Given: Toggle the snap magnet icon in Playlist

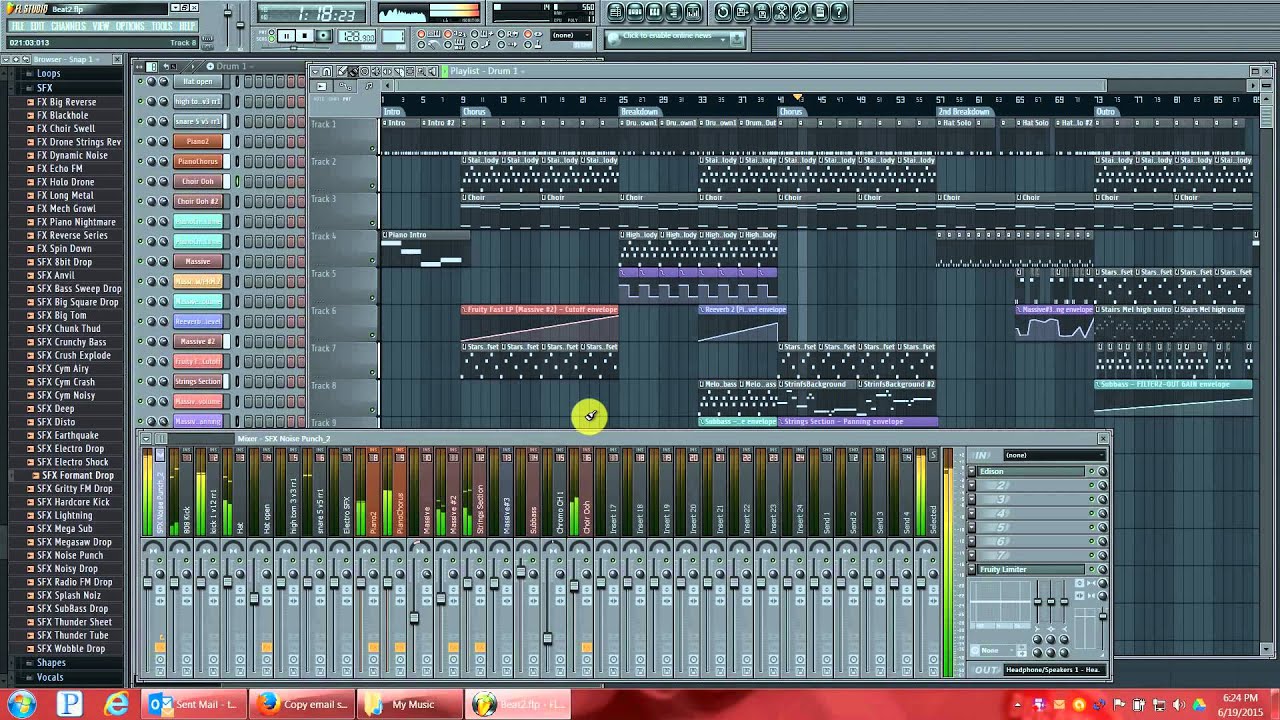Looking at the screenshot, I should [326, 71].
